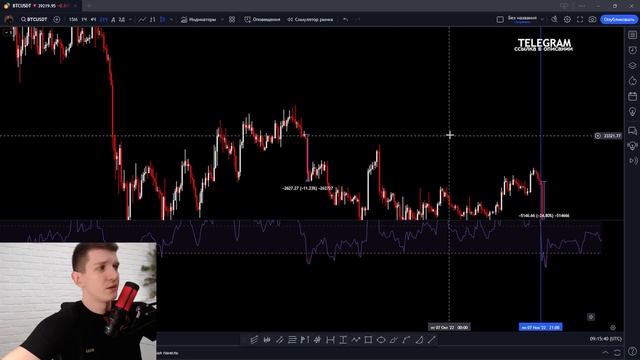Open the BTCUSDT symbol search field
The width and height of the screenshot is (640, 360).
point(34,20)
